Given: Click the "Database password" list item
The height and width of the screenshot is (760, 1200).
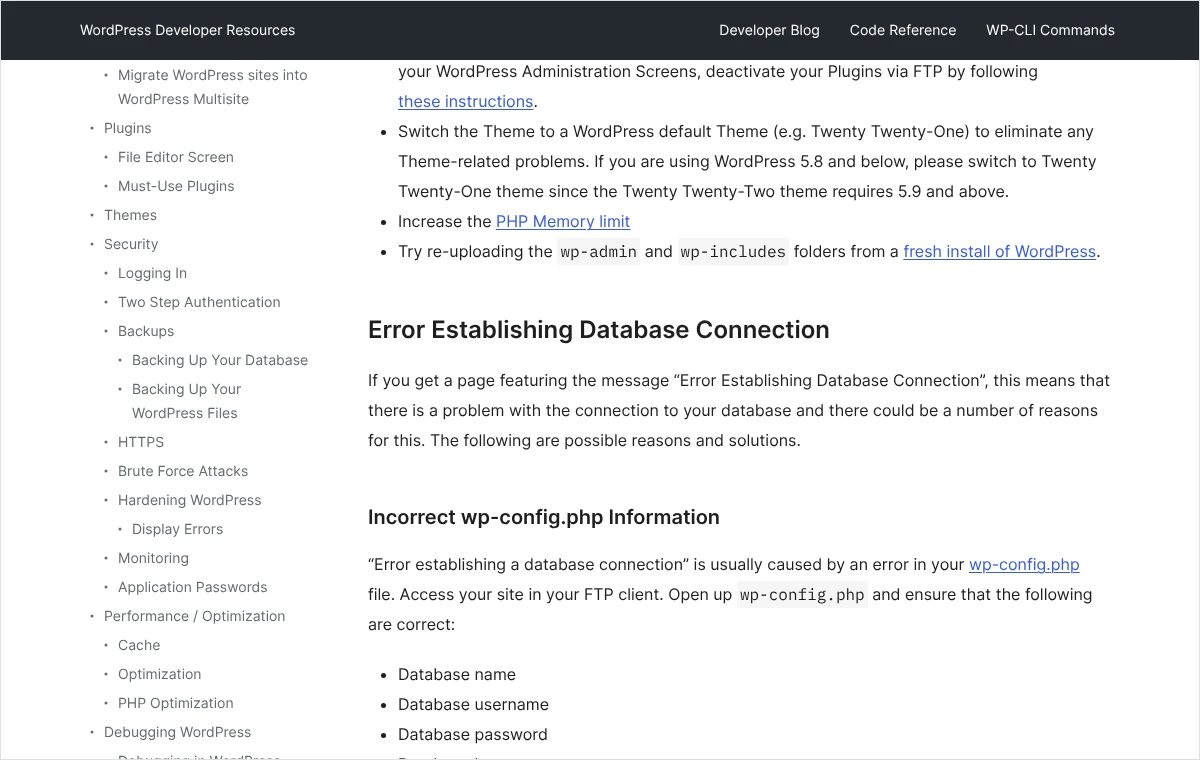Looking at the screenshot, I should (x=473, y=734).
